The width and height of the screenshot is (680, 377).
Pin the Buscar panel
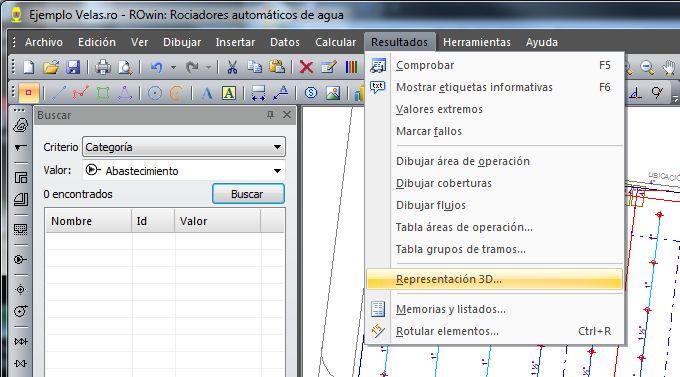(270, 115)
